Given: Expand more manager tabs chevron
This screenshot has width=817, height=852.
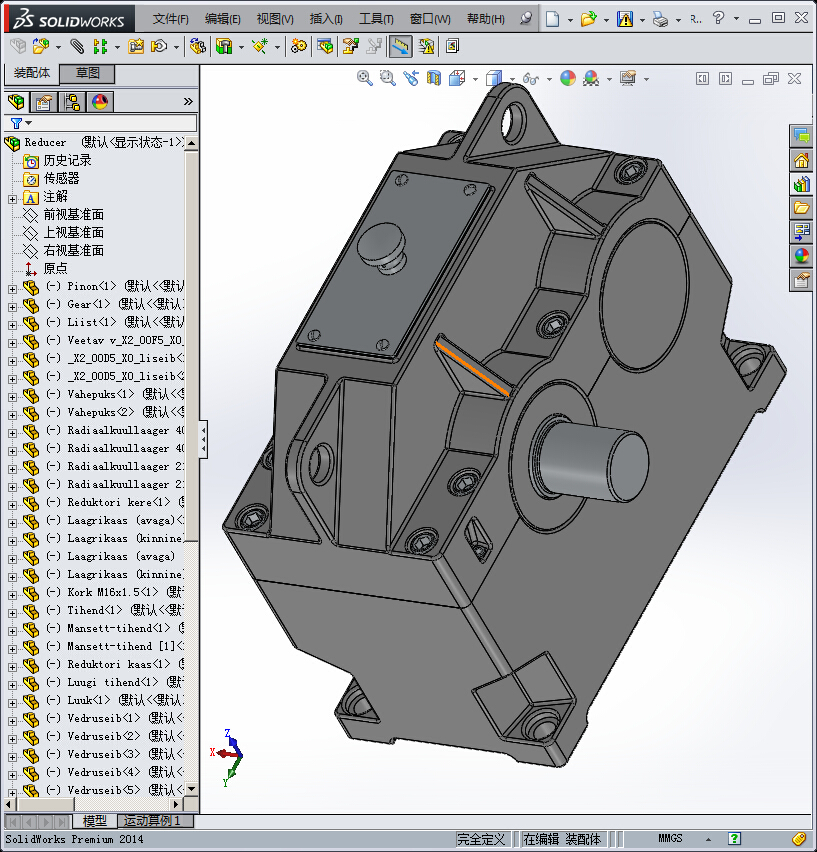Looking at the screenshot, I should coord(188,102).
